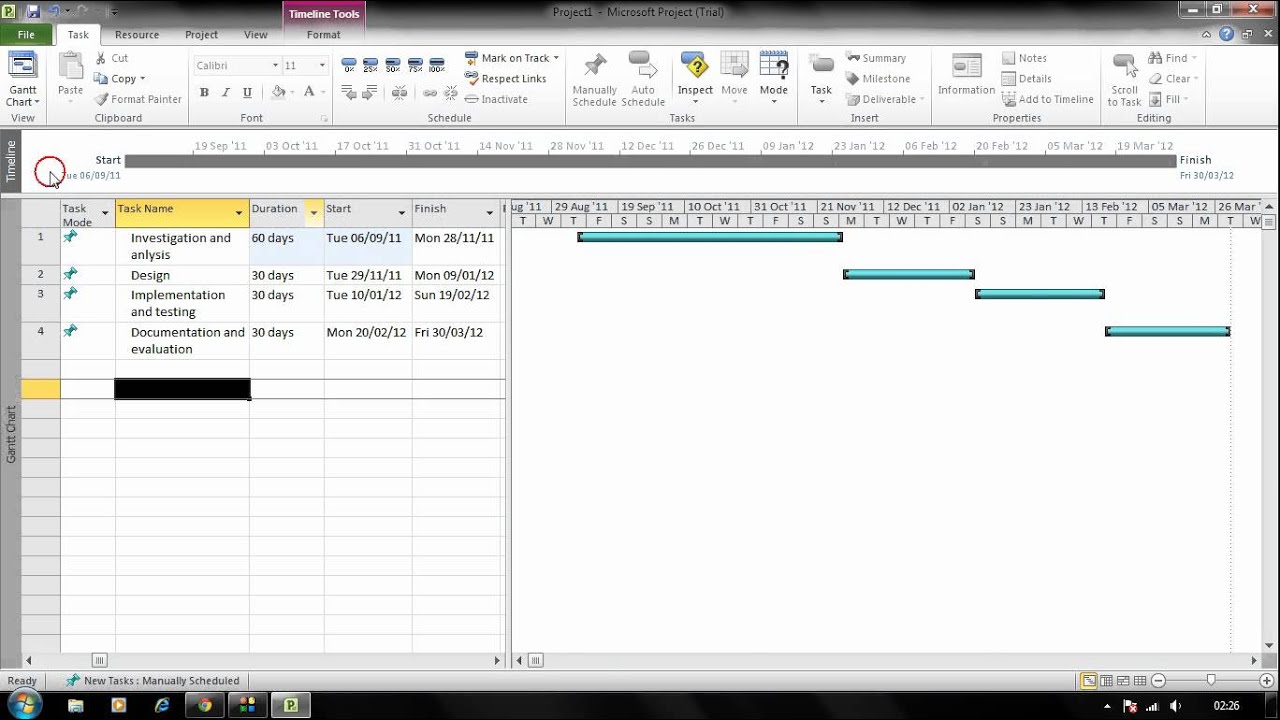This screenshot has width=1280, height=720.
Task: Unlink the selected tasks
Action: click(450, 92)
